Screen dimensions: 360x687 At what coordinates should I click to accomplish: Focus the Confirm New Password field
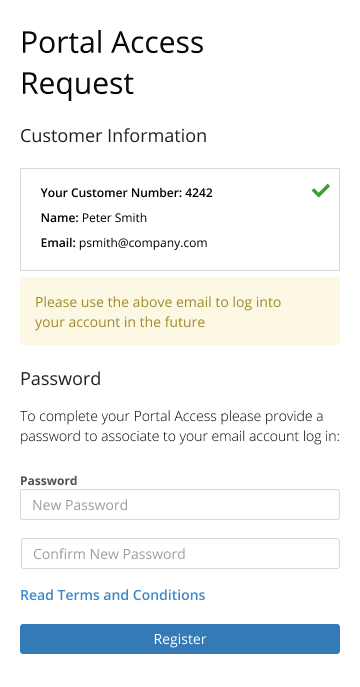click(x=180, y=554)
